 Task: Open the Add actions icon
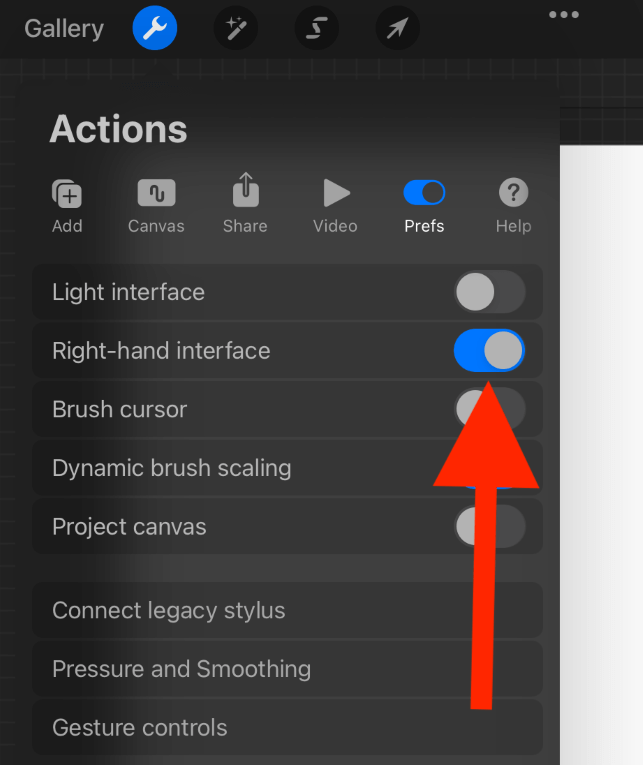coord(67,204)
